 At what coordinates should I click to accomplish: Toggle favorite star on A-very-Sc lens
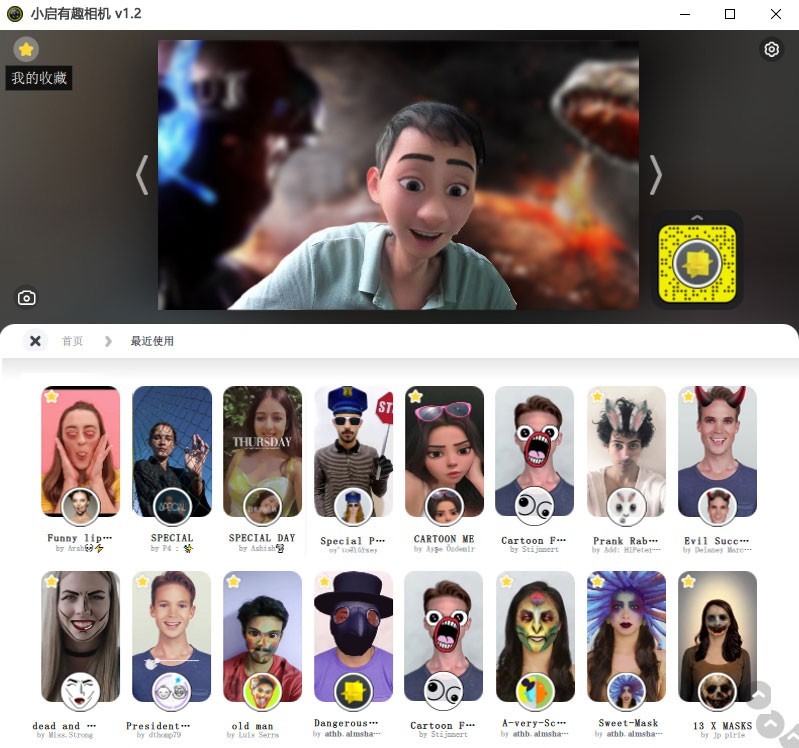click(x=506, y=581)
